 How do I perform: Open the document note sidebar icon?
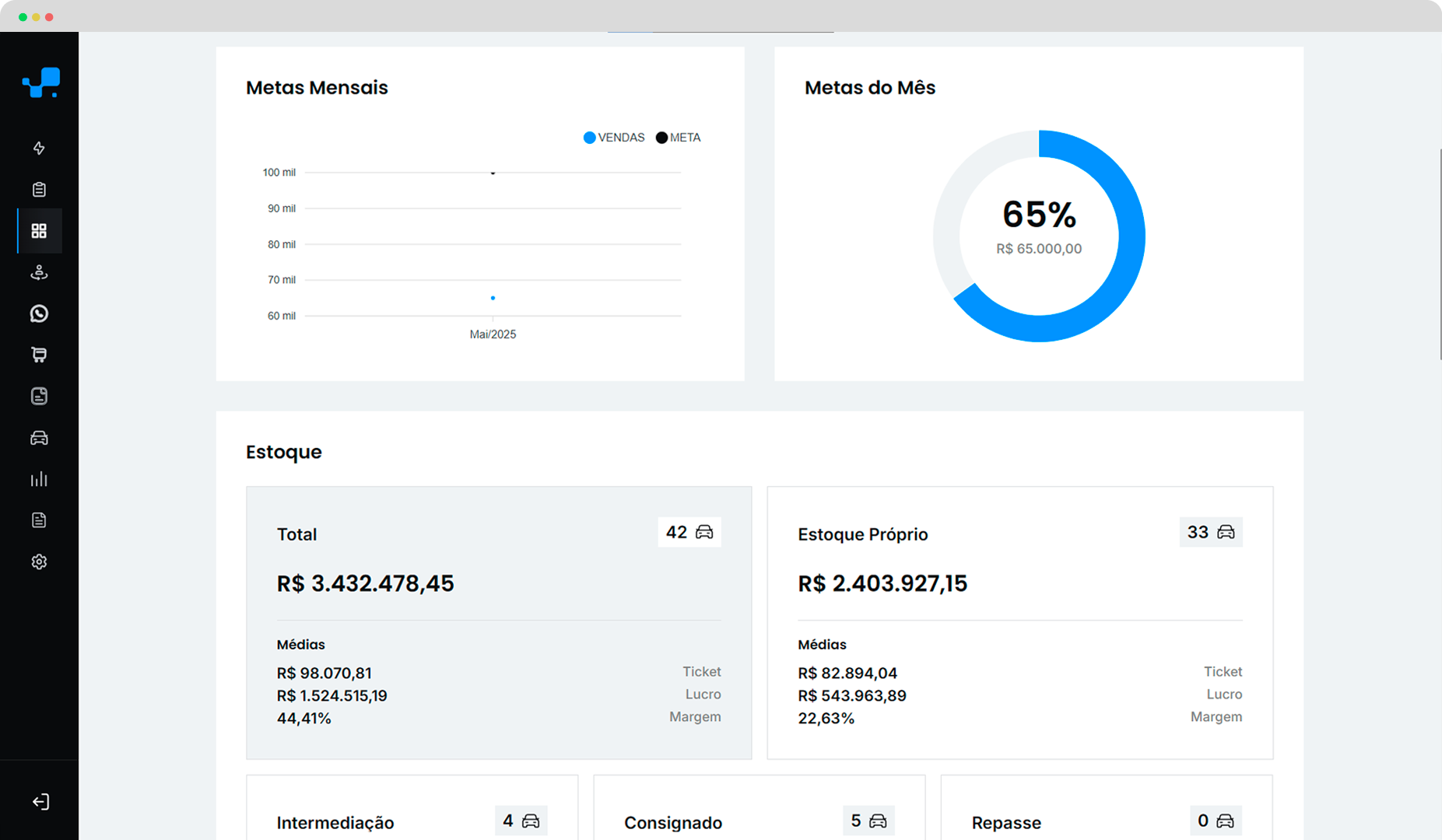[x=39, y=396]
